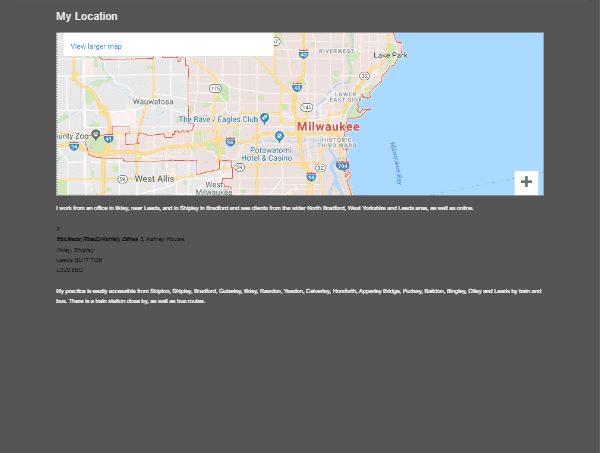This screenshot has height=453, width=600.
Task: Click the 'Office 3, Ashley House' address line
Action: (121, 239)
